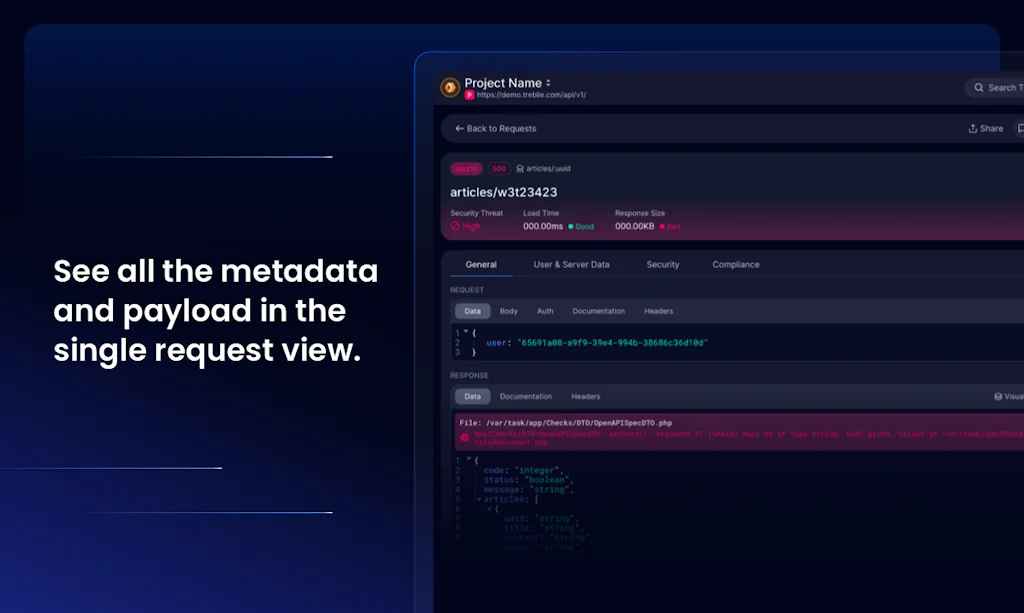
Task: Open the Compliance tab
Action: [736, 264]
